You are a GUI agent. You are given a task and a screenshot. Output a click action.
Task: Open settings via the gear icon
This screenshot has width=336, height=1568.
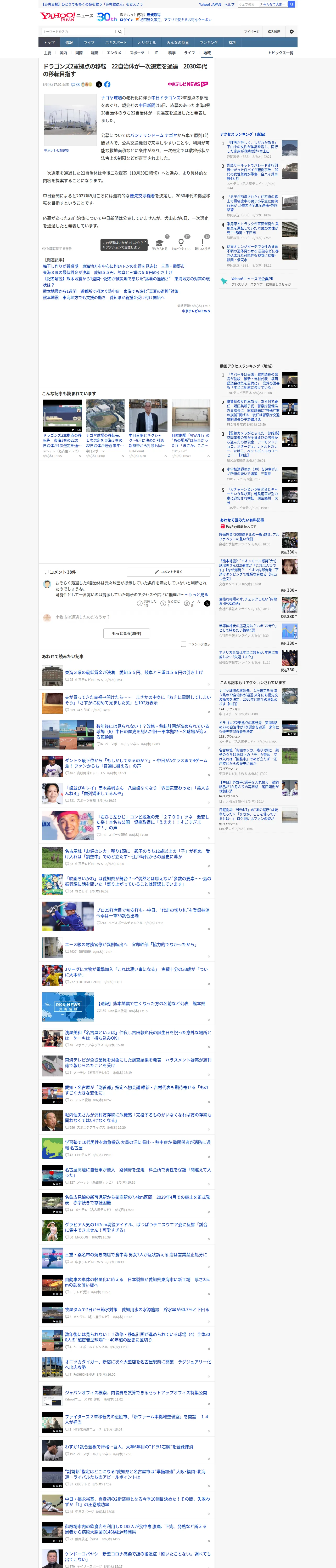coord(292,32)
